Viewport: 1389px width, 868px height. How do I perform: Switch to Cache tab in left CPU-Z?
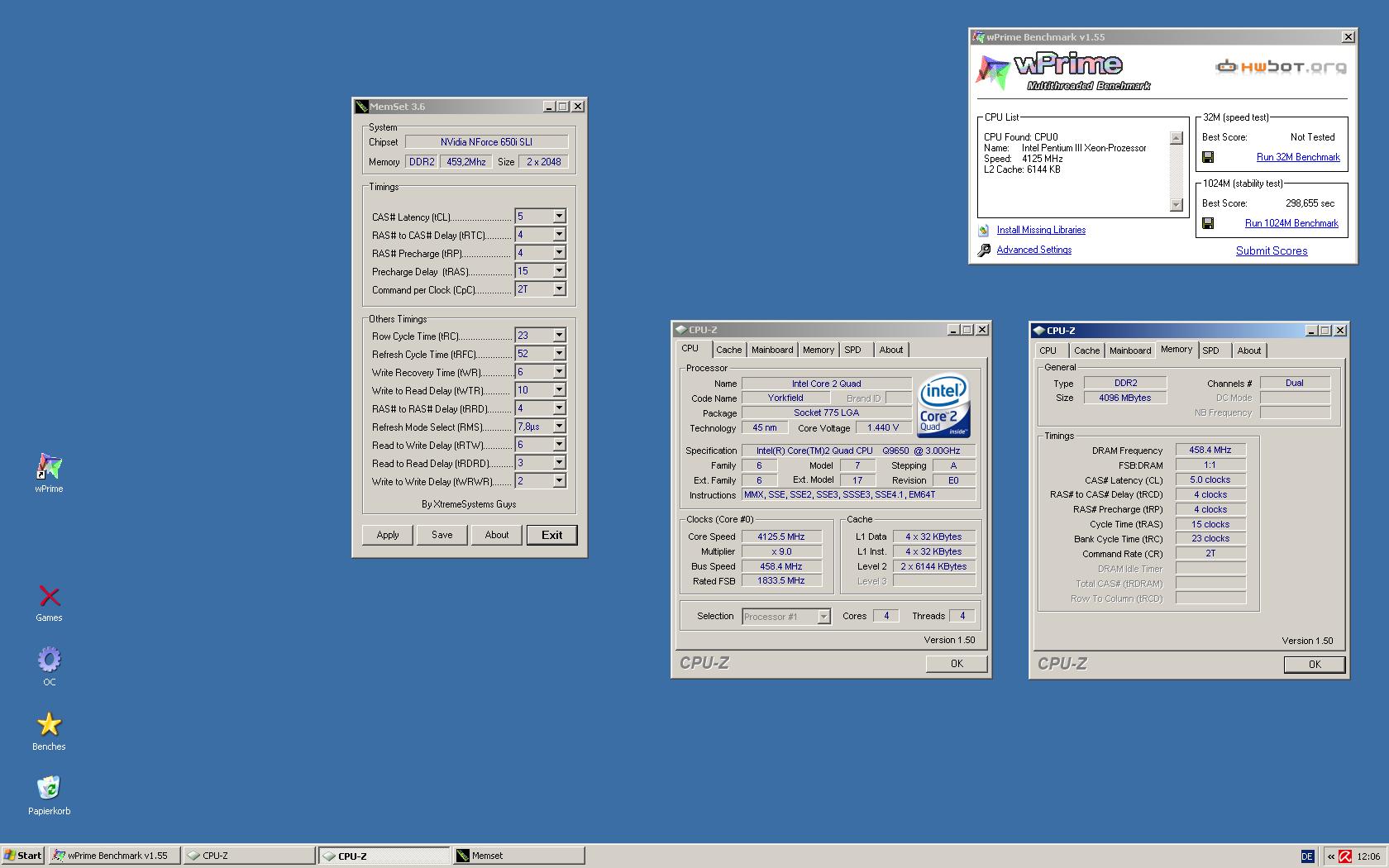(x=728, y=350)
